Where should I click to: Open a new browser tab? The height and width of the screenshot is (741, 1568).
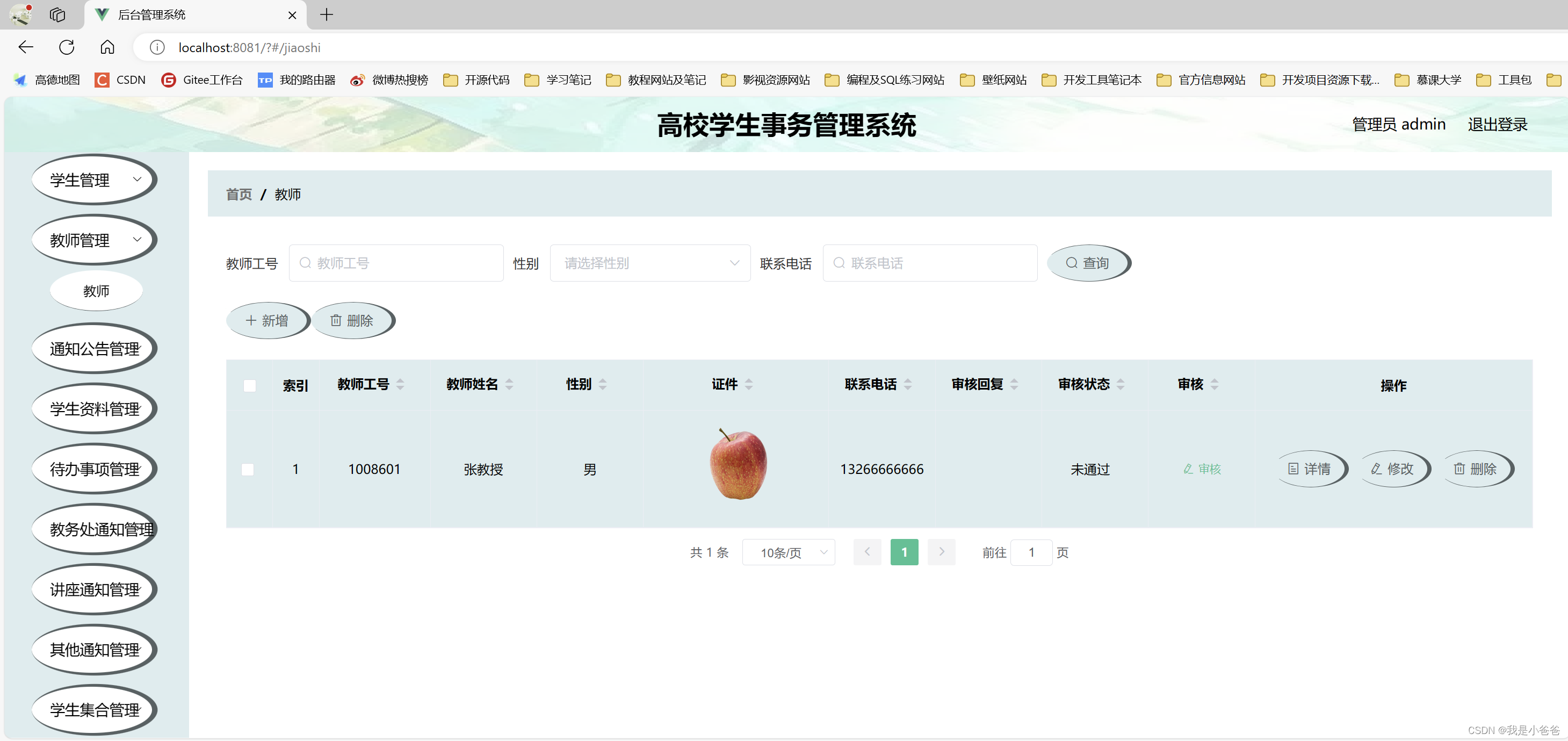pyautogui.click(x=326, y=15)
